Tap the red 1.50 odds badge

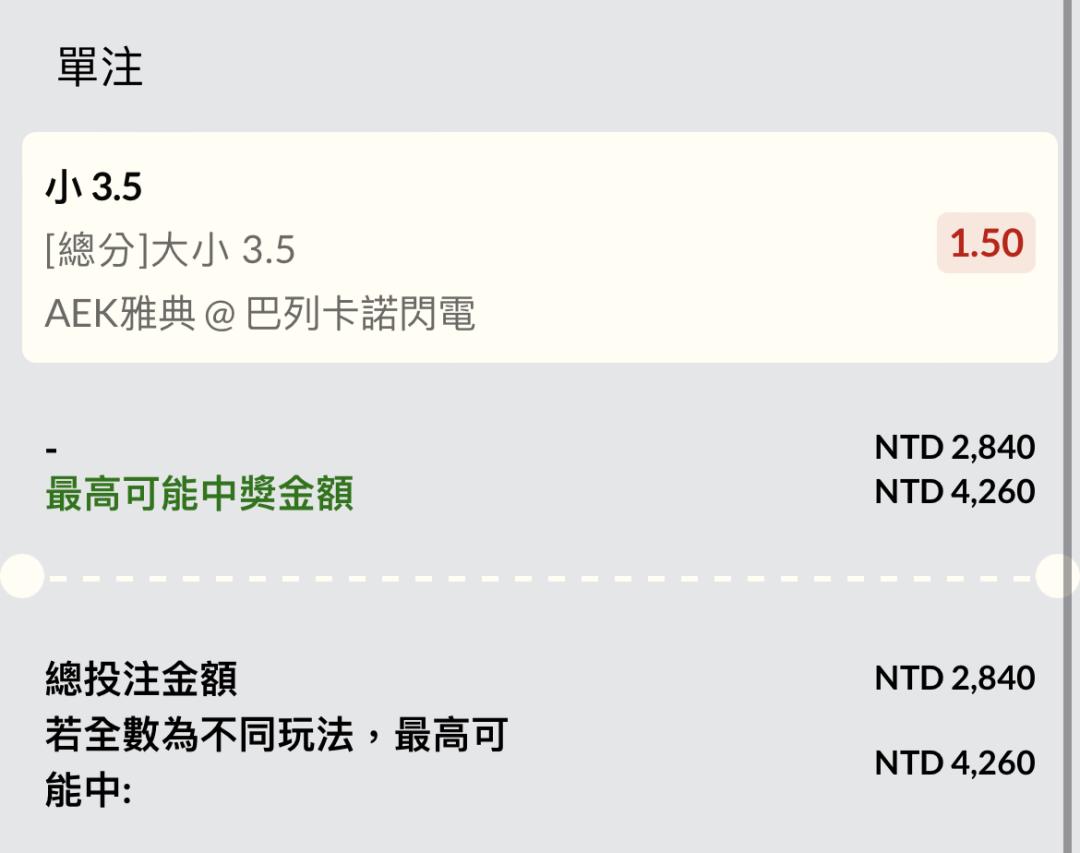986,243
